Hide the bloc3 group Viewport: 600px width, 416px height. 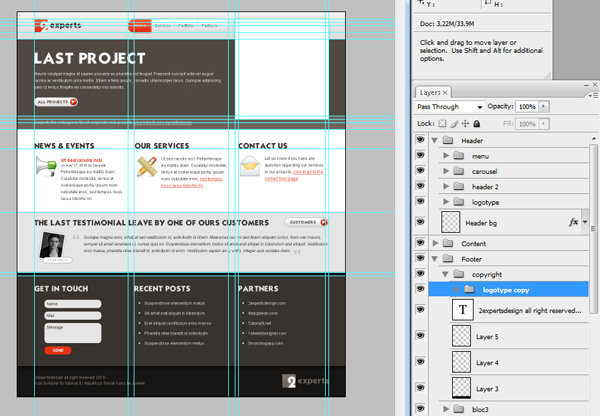(x=421, y=408)
